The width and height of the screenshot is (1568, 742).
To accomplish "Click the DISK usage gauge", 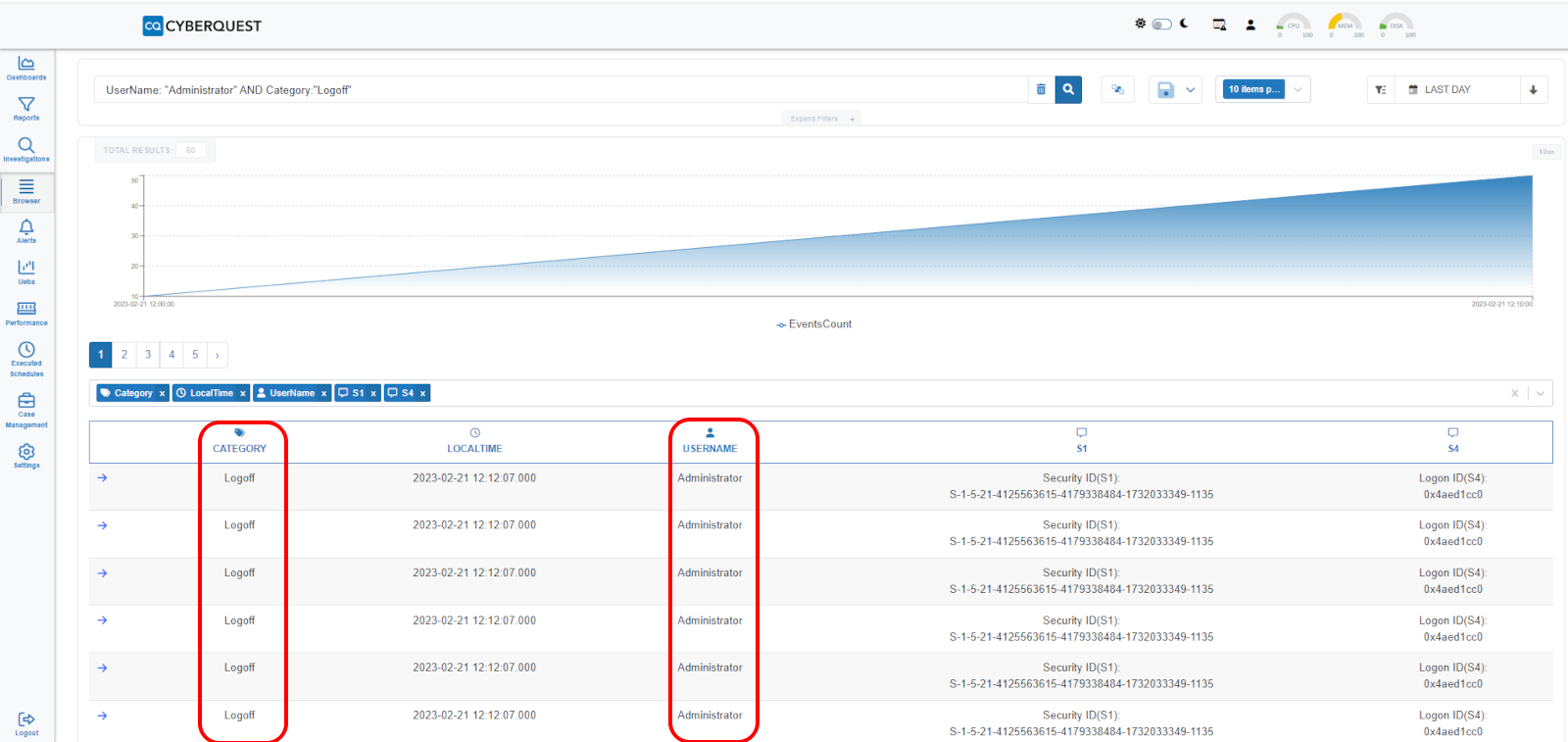I will coord(1396,25).
